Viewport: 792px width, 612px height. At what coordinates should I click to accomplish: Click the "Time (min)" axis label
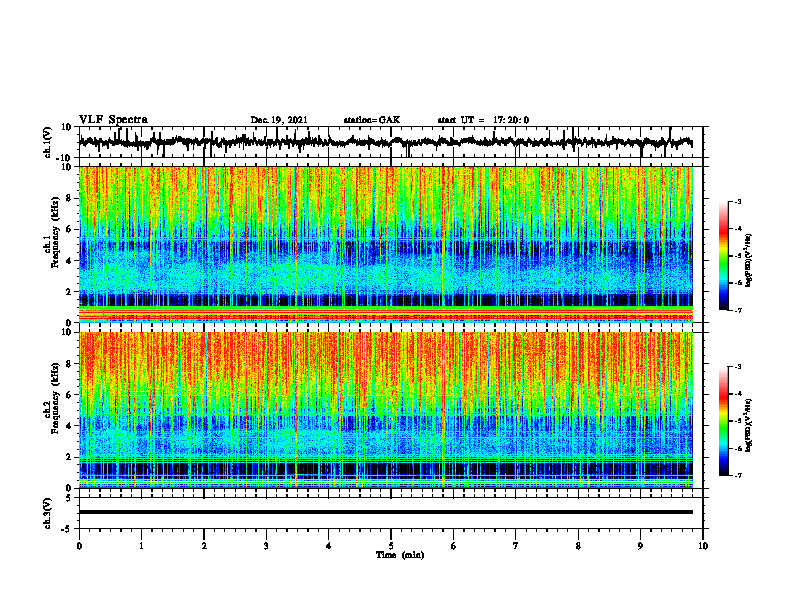coord(400,555)
